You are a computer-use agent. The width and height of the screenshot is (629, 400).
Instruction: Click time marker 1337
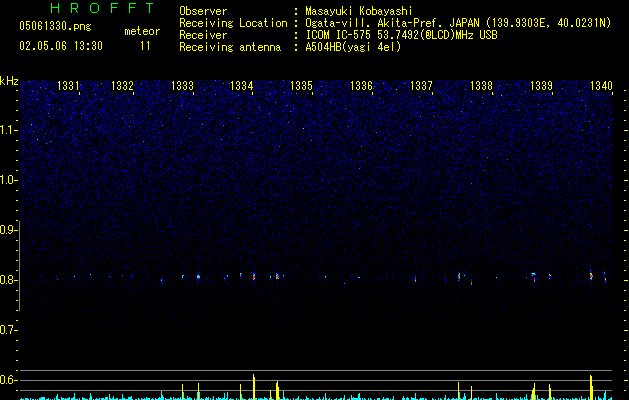tap(422, 85)
